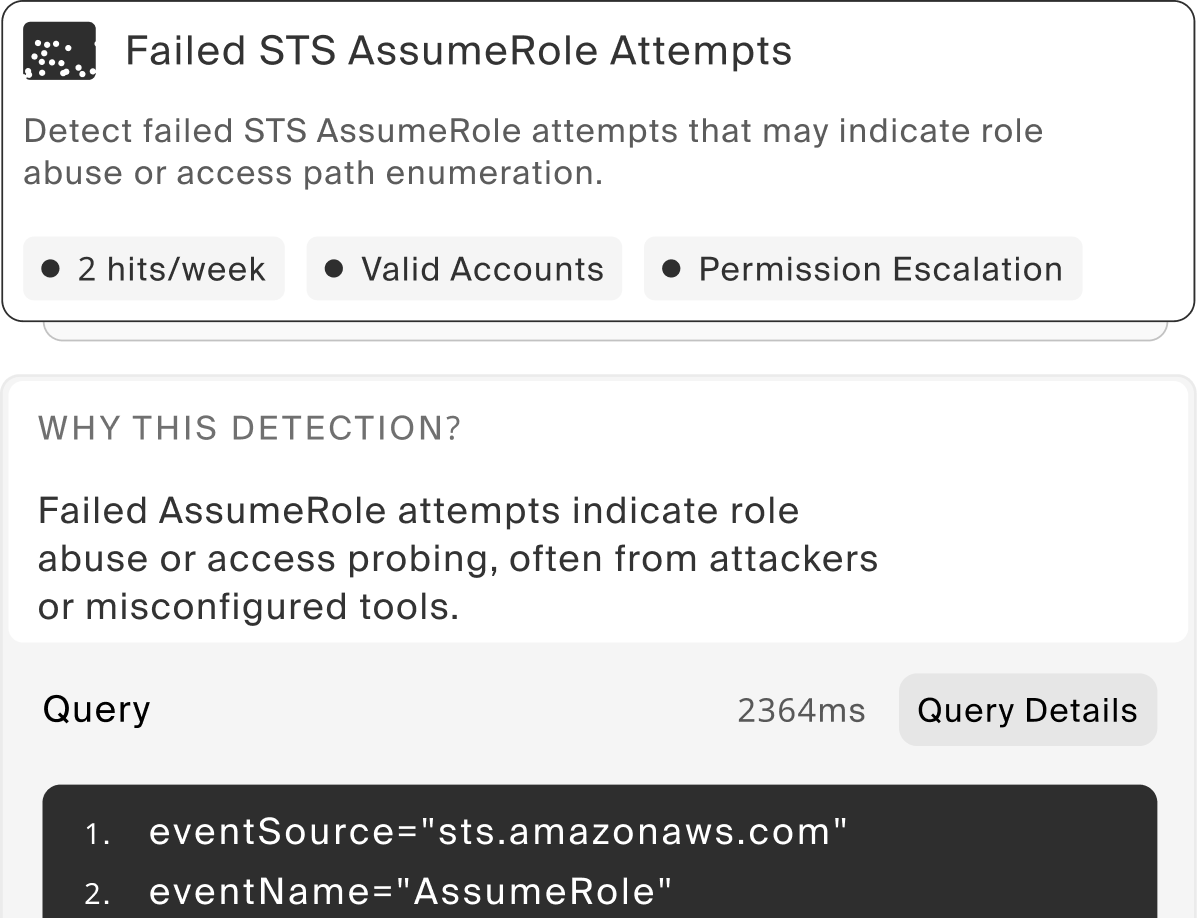Click the eventSource query line
The height and width of the screenshot is (918, 1197).
498,832
